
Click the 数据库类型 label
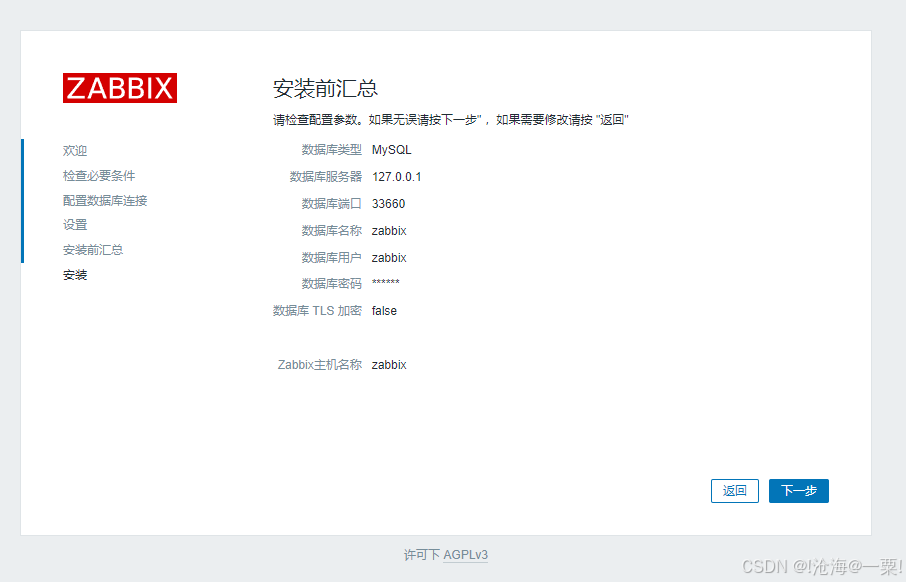(332, 150)
